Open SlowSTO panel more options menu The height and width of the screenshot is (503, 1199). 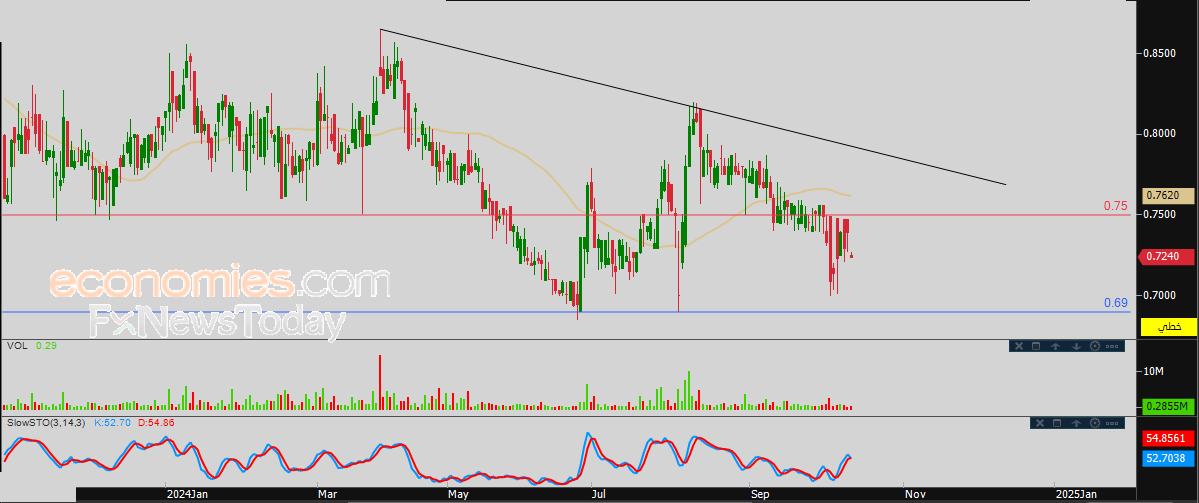point(1112,423)
